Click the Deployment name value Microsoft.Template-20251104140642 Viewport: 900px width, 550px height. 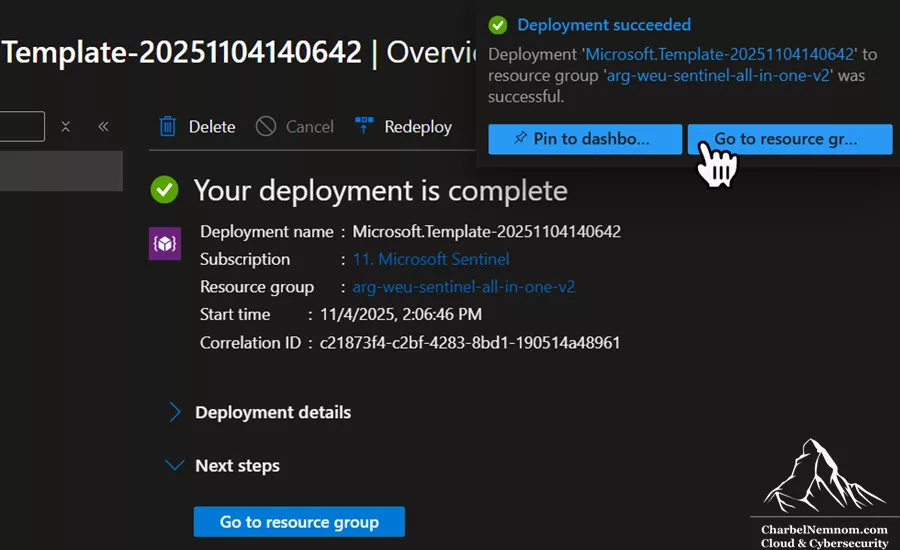(486, 231)
